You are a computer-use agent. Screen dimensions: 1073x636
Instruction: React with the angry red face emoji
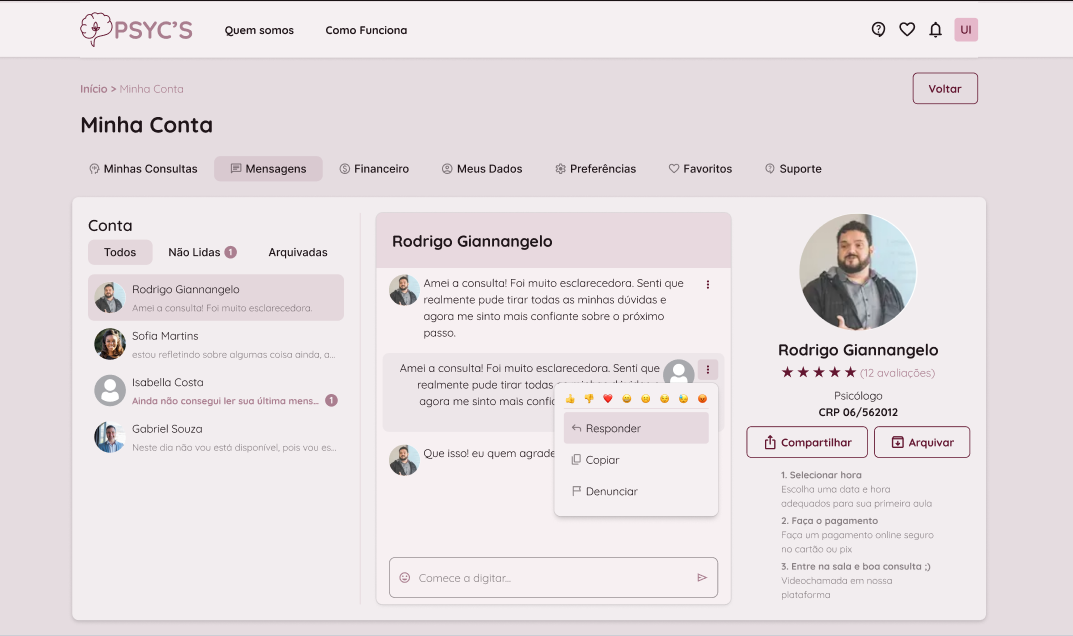pos(702,399)
